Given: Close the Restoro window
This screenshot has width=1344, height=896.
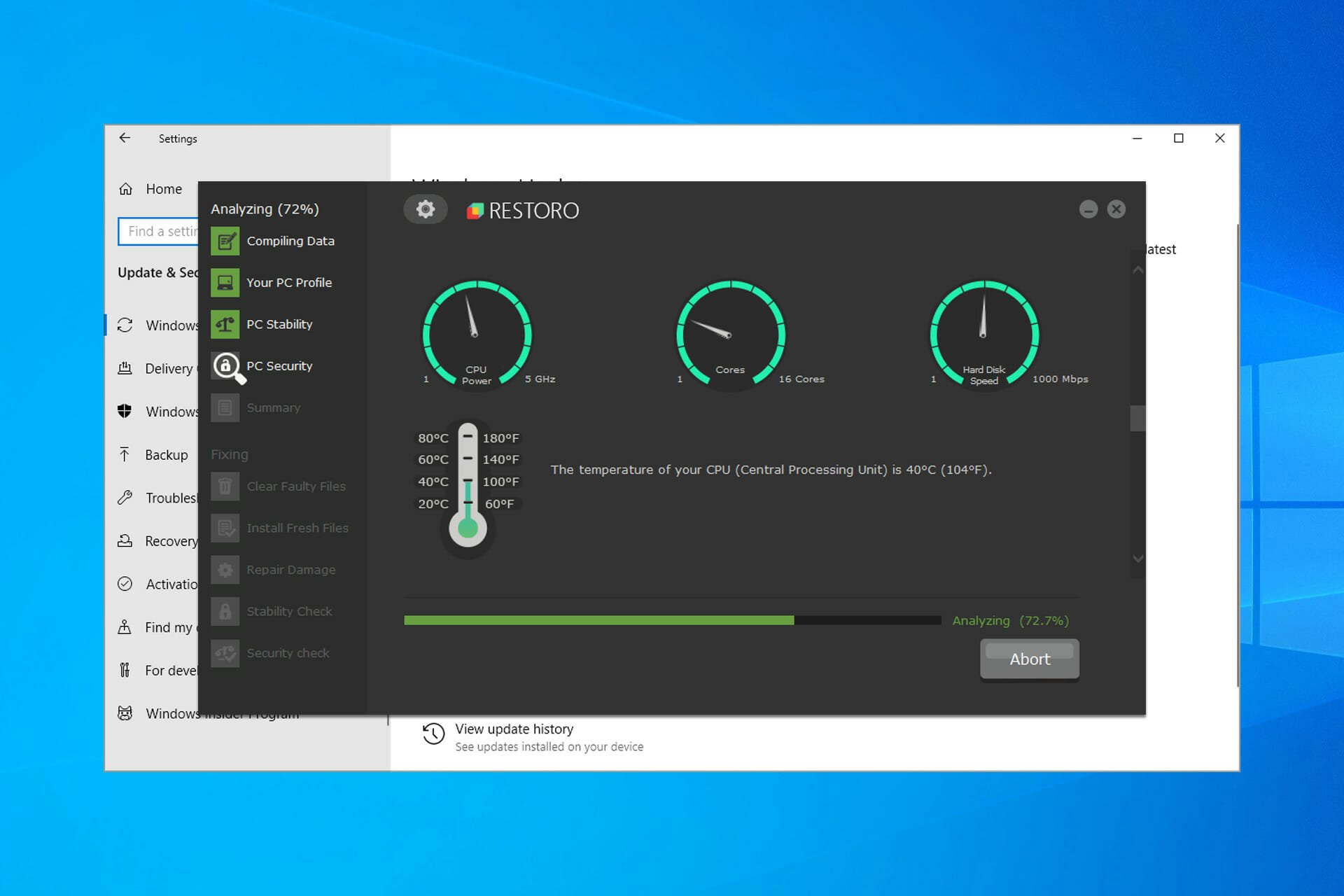Looking at the screenshot, I should click(1116, 209).
